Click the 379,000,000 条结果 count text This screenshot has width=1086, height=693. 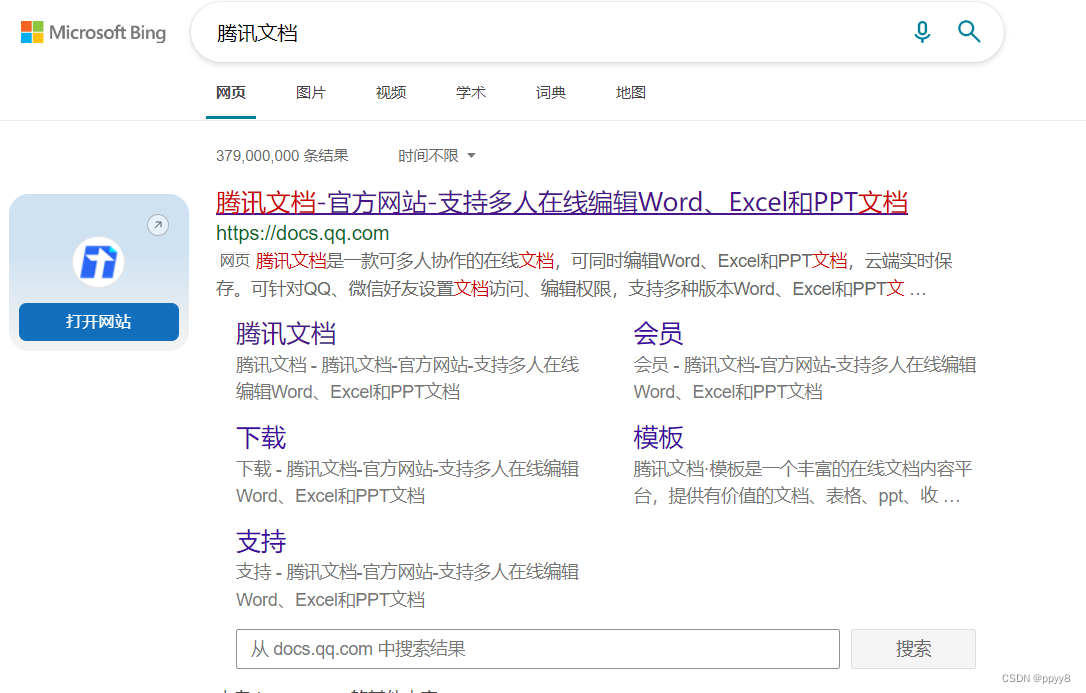point(282,156)
